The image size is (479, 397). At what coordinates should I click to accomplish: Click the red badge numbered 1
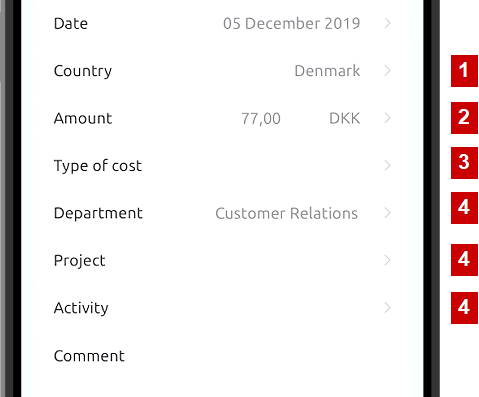(x=464, y=71)
